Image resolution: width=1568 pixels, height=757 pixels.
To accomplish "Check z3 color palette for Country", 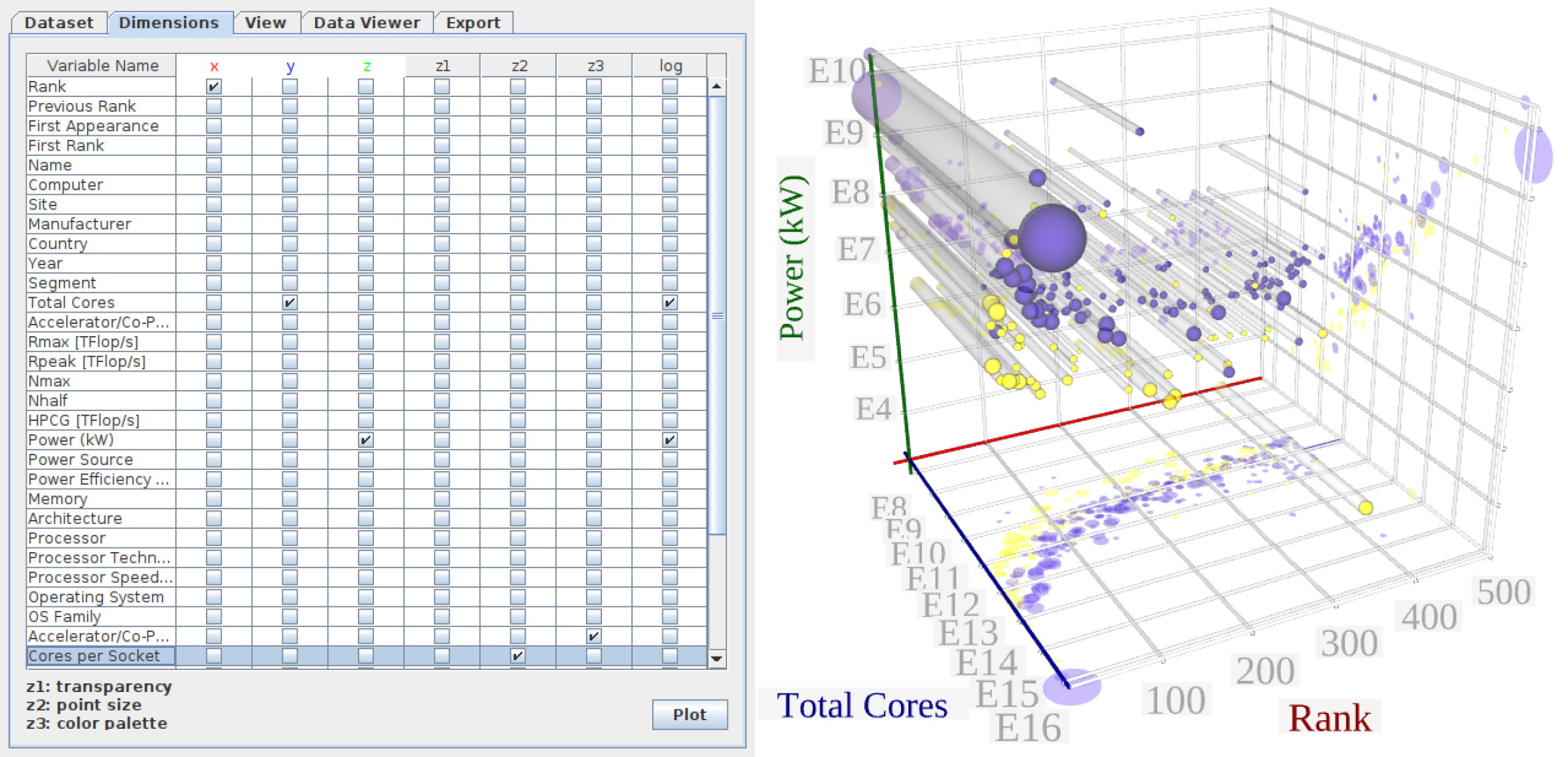I will [593, 244].
